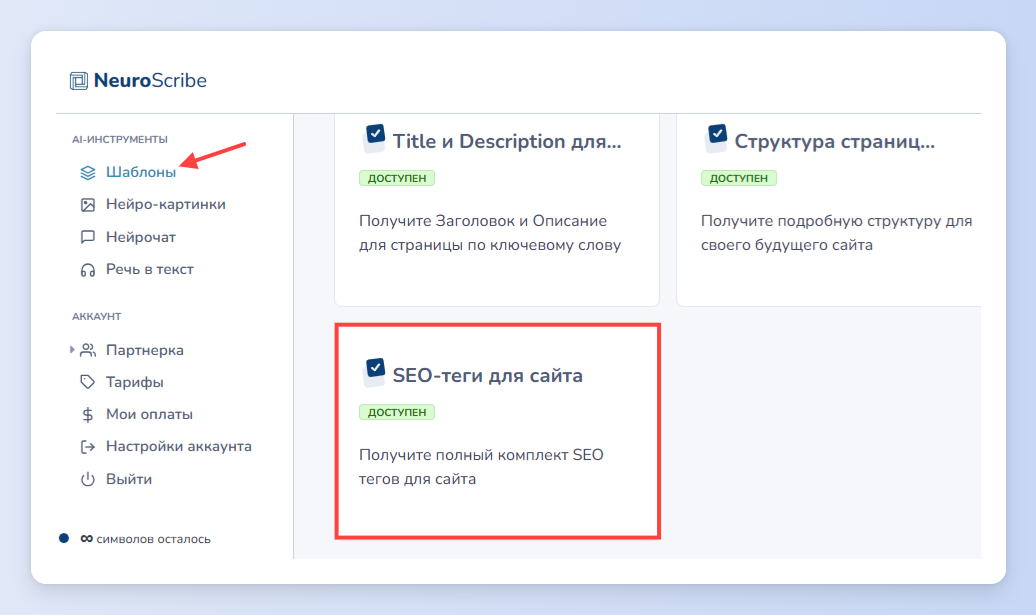Open the NeuroScribe brand name link
Viewport: 1036px width, 615px height.
[150, 81]
